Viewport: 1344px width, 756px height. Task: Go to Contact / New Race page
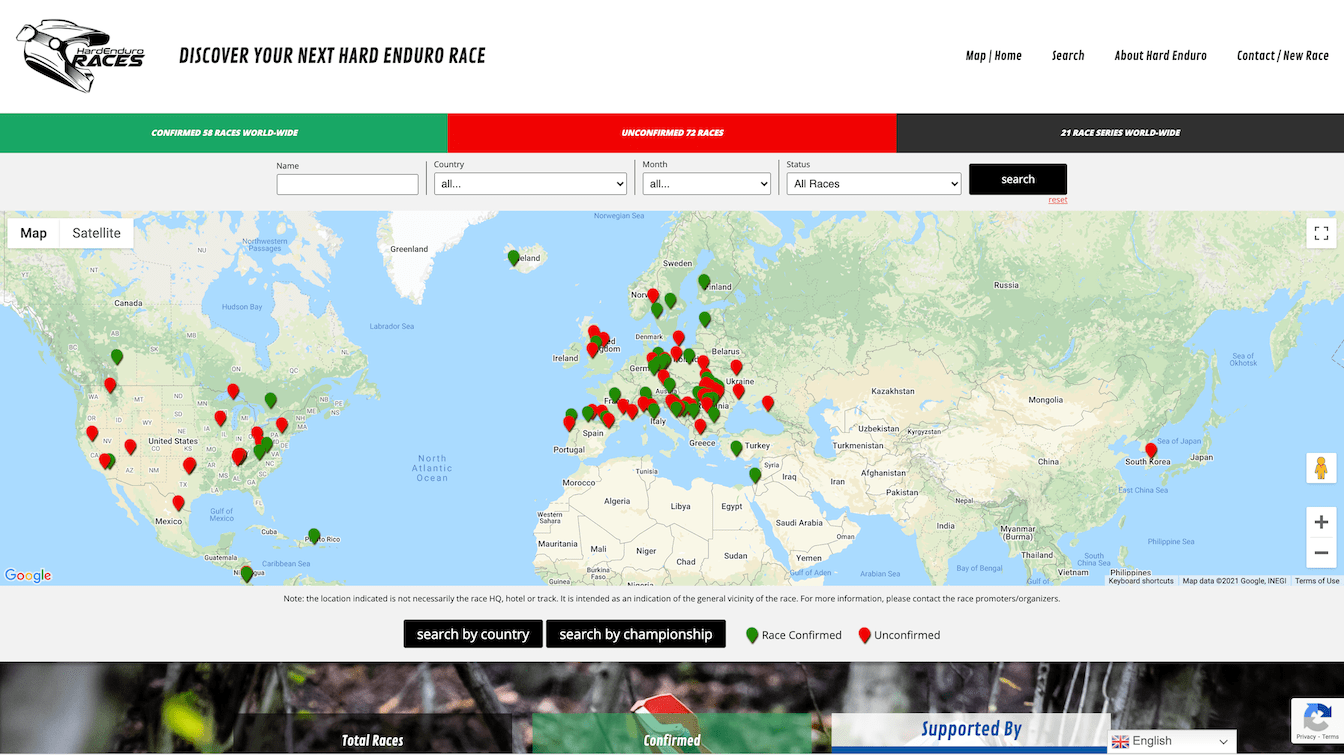coord(1282,56)
